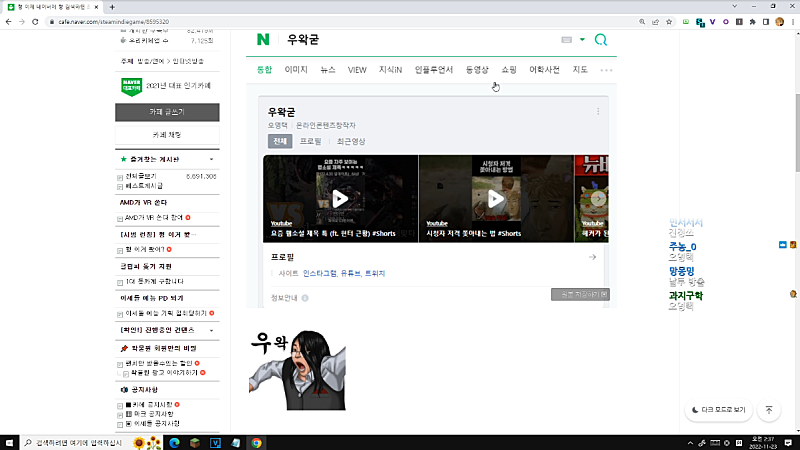Advance video carousel with next arrow
The height and width of the screenshot is (450, 800).
point(598,198)
